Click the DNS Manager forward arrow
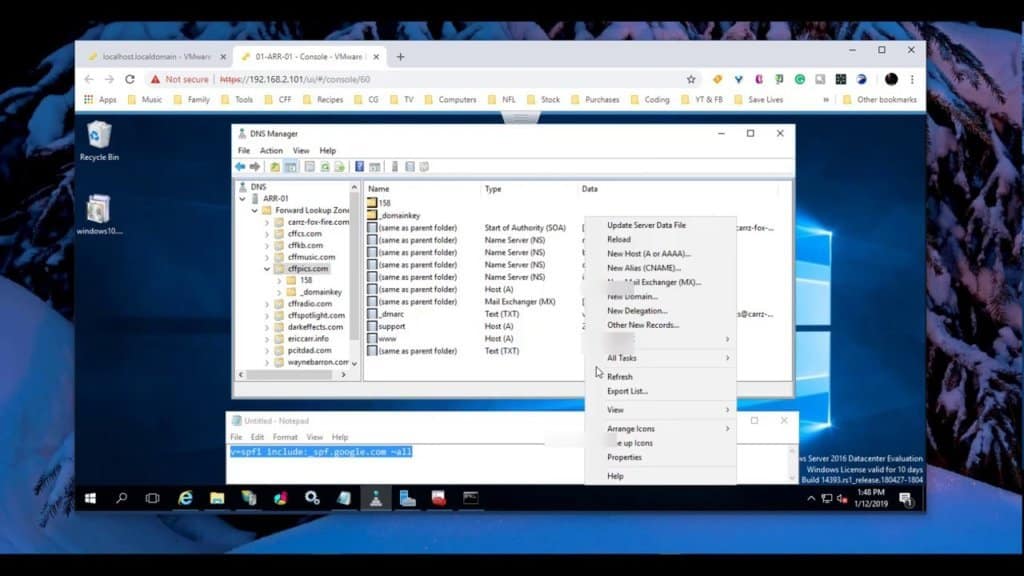This screenshot has height=576, width=1024. click(255, 167)
